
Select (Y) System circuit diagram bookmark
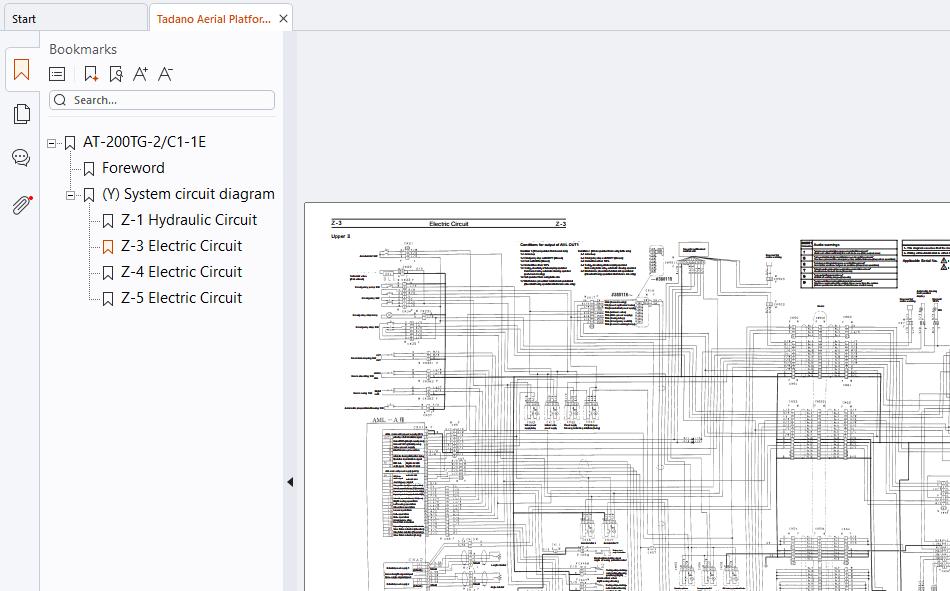pos(188,194)
